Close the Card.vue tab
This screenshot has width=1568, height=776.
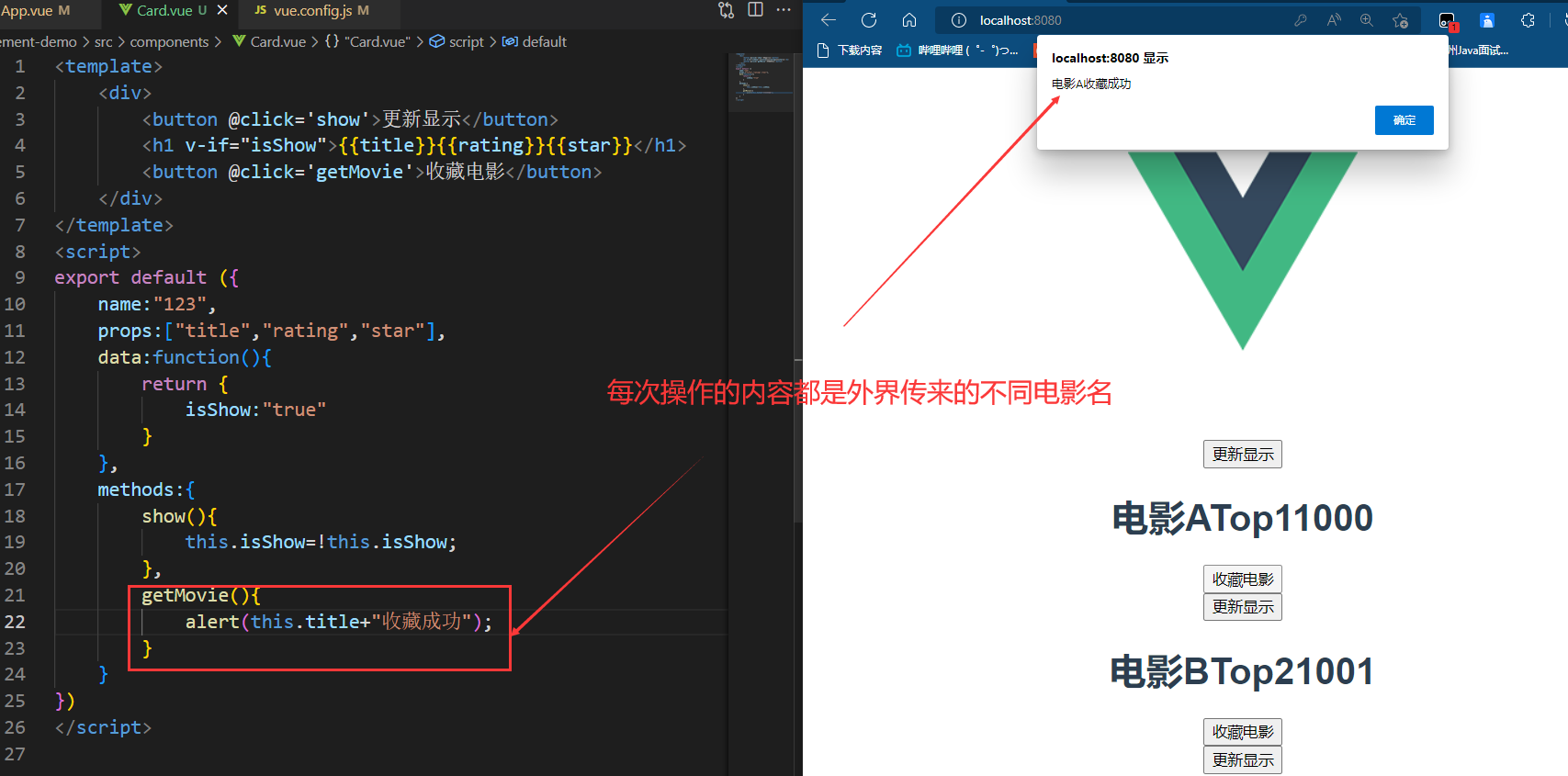[x=222, y=10]
